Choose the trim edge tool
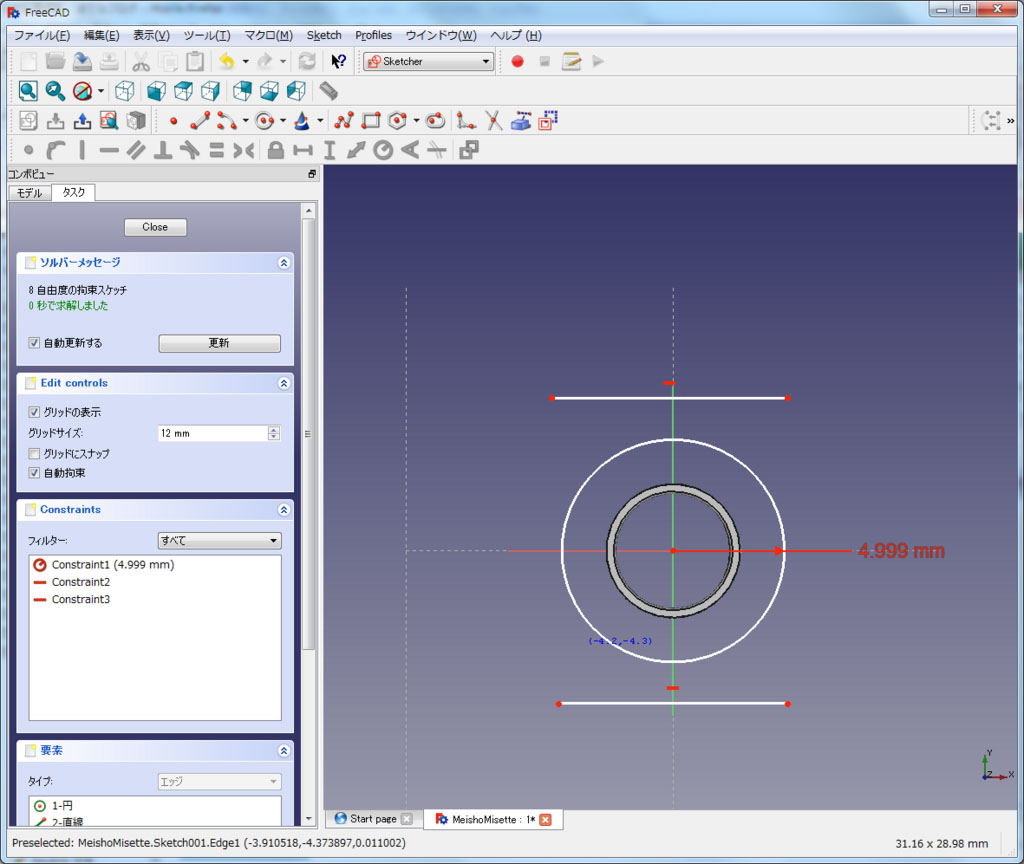The image size is (1024, 864). (493, 121)
